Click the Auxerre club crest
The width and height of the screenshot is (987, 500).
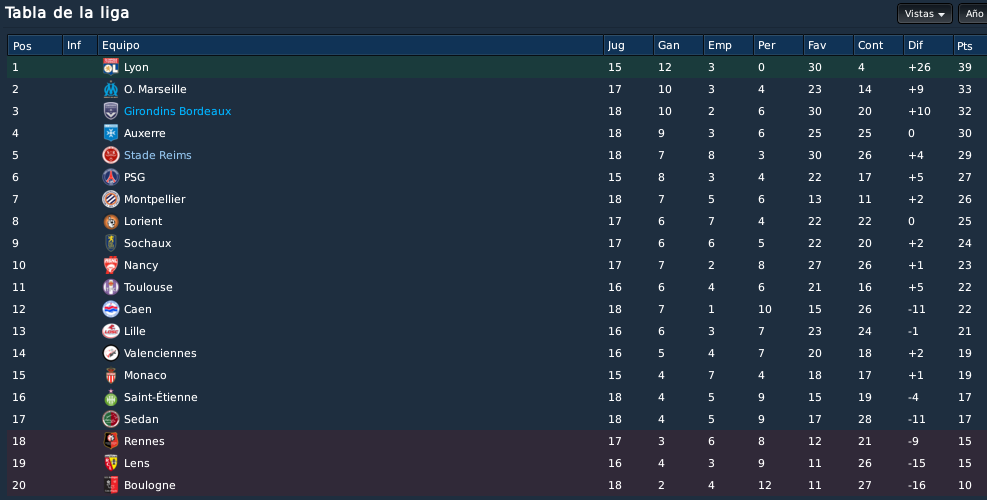pos(111,133)
